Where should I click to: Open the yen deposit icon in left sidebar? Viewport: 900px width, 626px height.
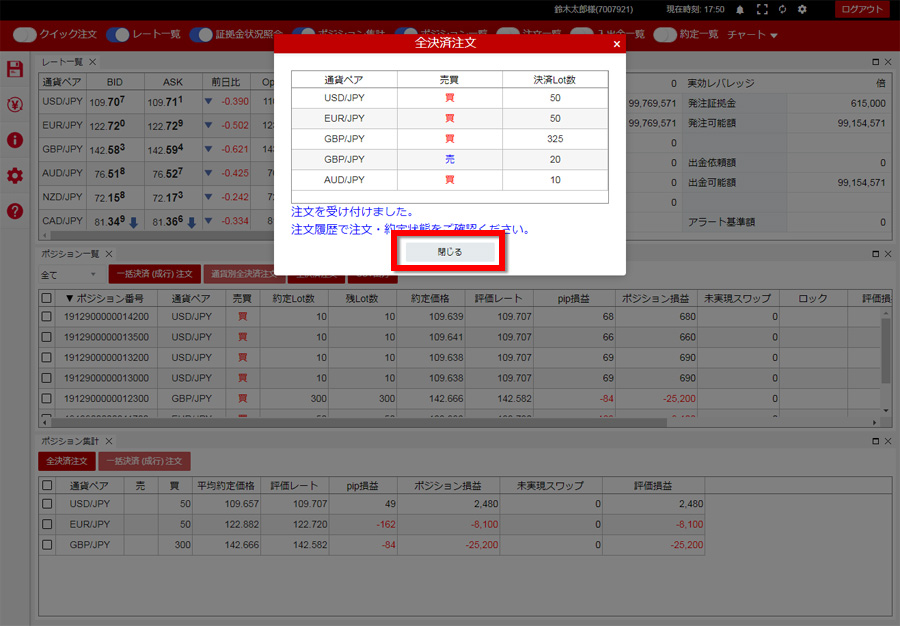coord(15,104)
